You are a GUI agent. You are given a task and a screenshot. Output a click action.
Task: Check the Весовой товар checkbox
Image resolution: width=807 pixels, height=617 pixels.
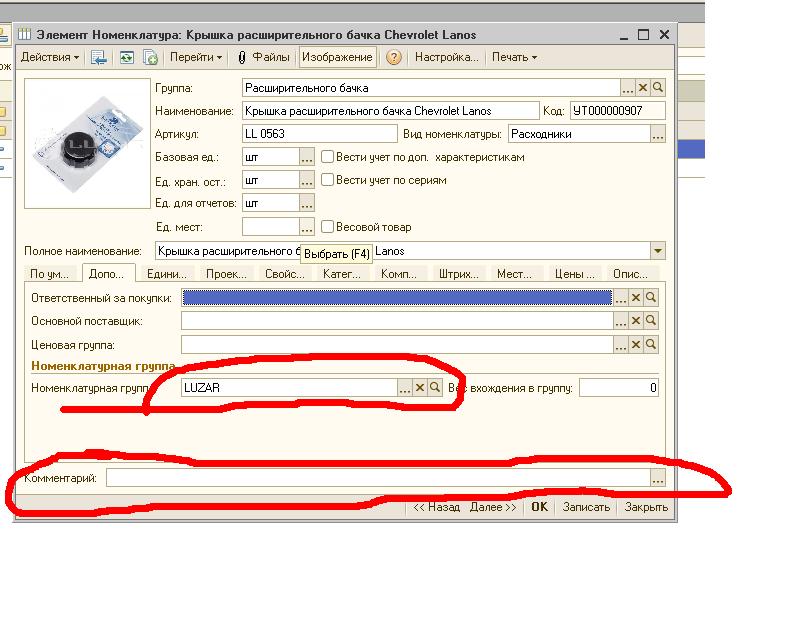[x=327, y=227]
